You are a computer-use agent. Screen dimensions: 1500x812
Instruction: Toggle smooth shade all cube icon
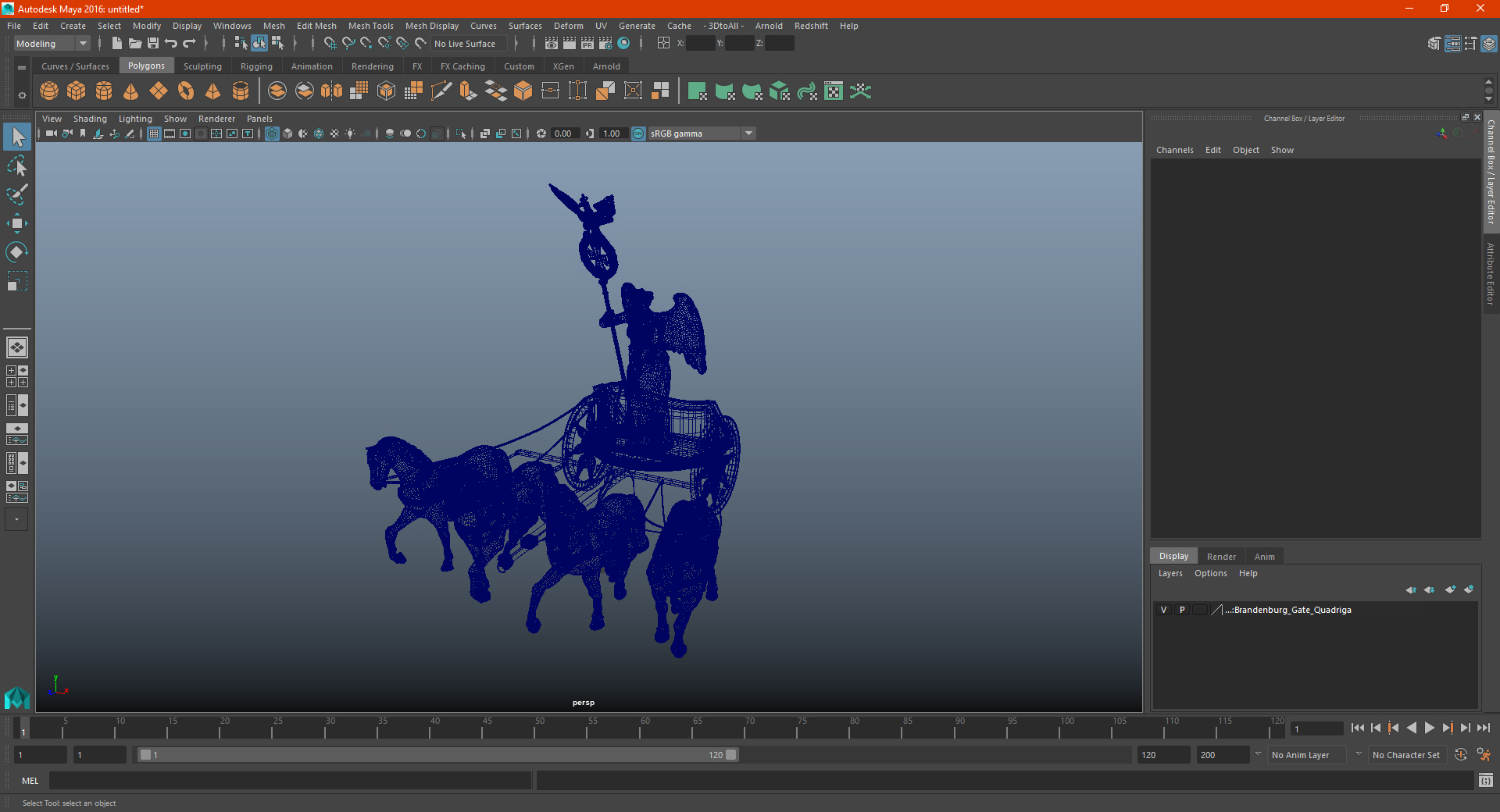click(x=287, y=134)
